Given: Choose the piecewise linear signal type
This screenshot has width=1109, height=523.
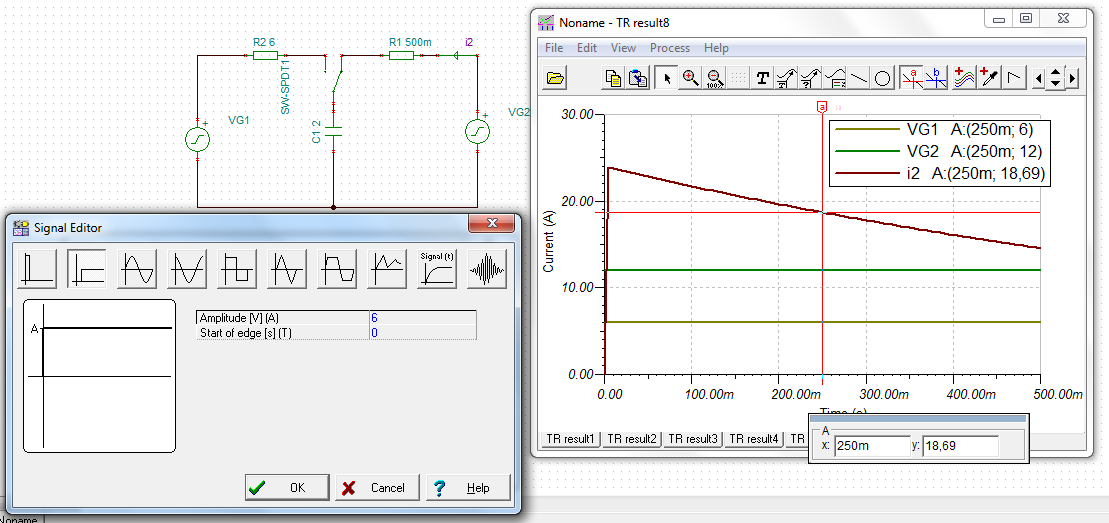Looking at the screenshot, I should pyautogui.click(x=387, y=268).
